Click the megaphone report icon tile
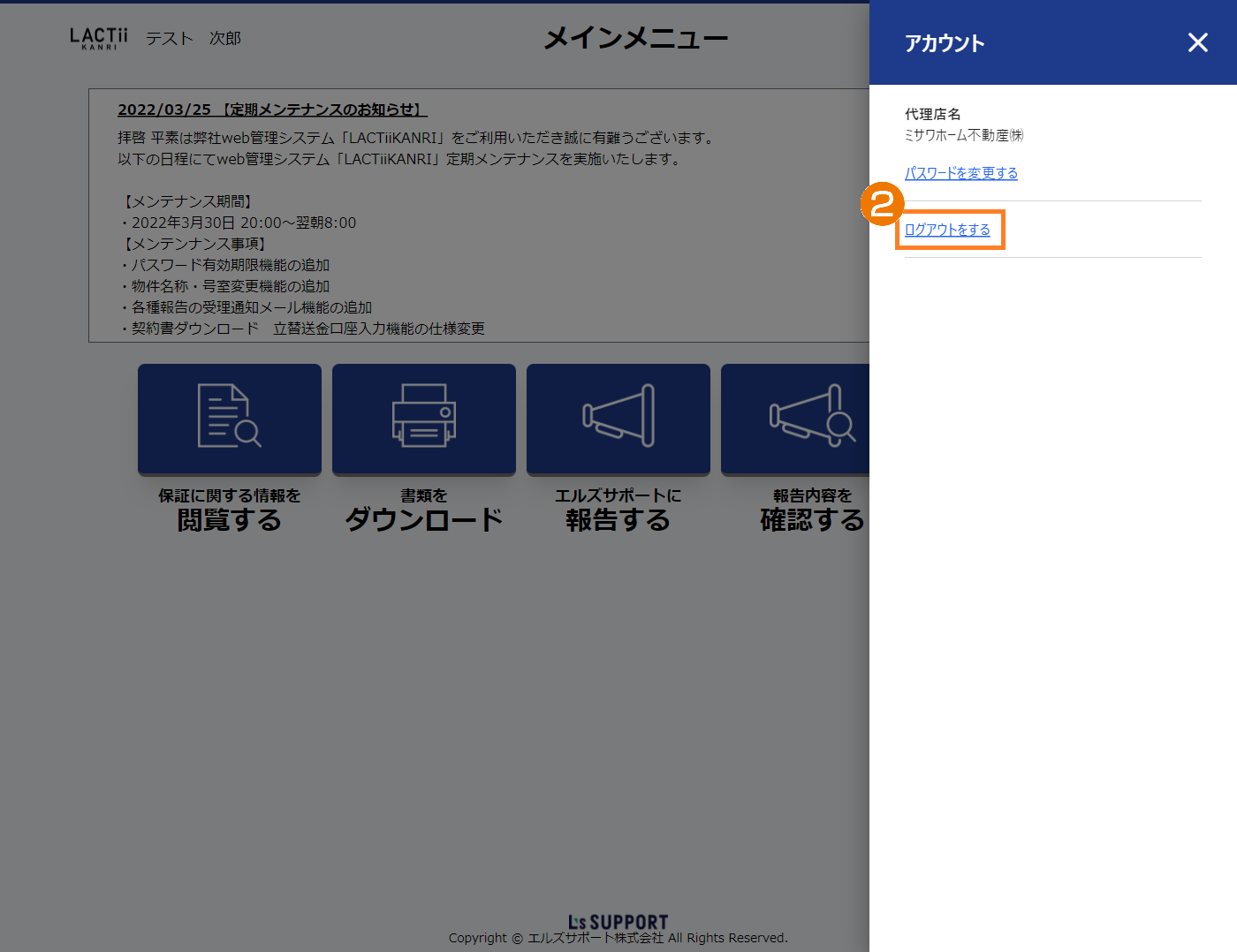Viewport: 1237px width, 952px height. pyautogui.click(x=618, y=419)
